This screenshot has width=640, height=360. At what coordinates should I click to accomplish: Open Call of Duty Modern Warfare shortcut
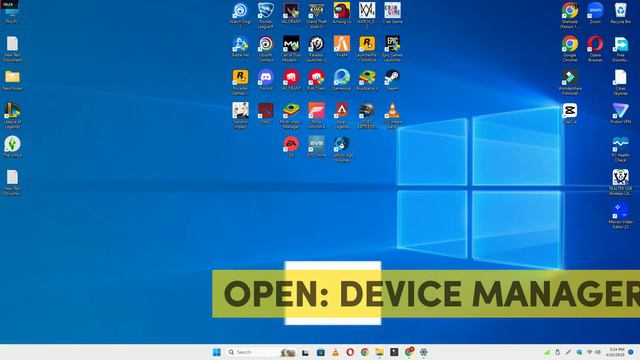pyautogui.click(x=291, y=49)
